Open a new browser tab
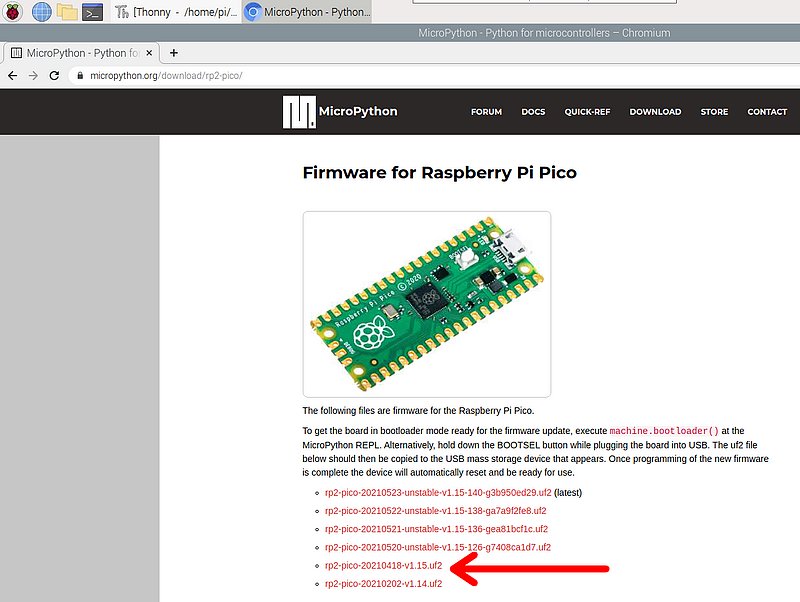Viewport: 800px width, 602px height. (173, 53)
